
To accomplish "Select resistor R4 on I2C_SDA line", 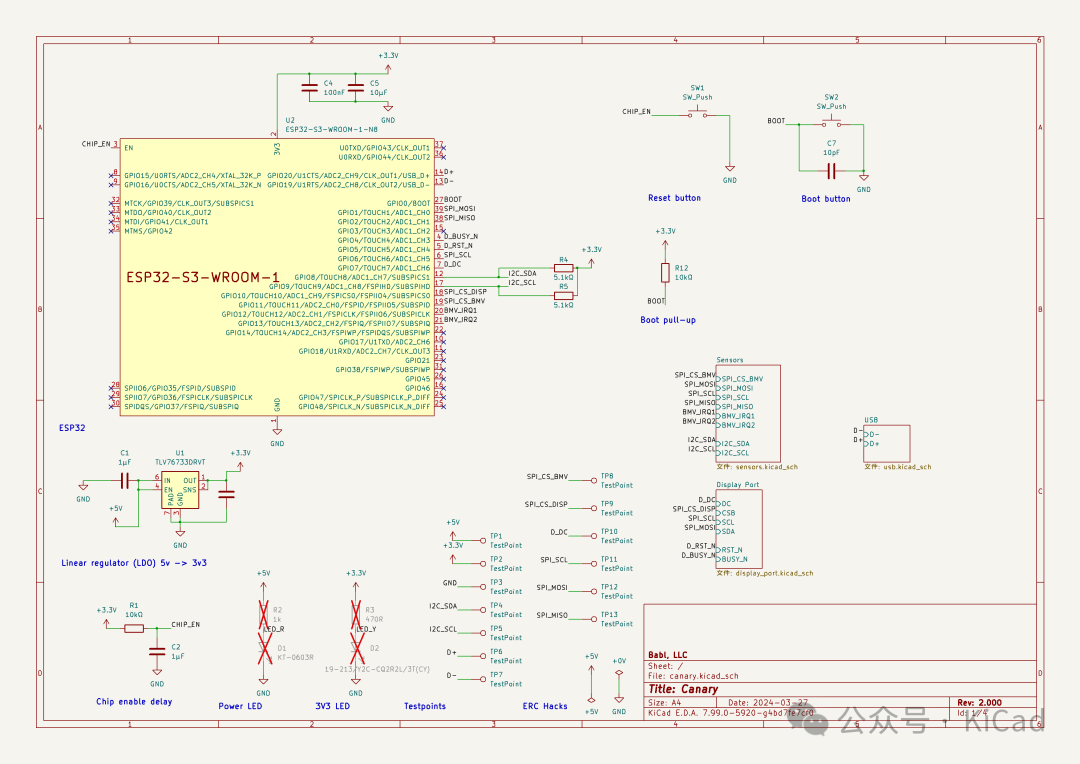I will pyautogui.click(x=563, y=268).
